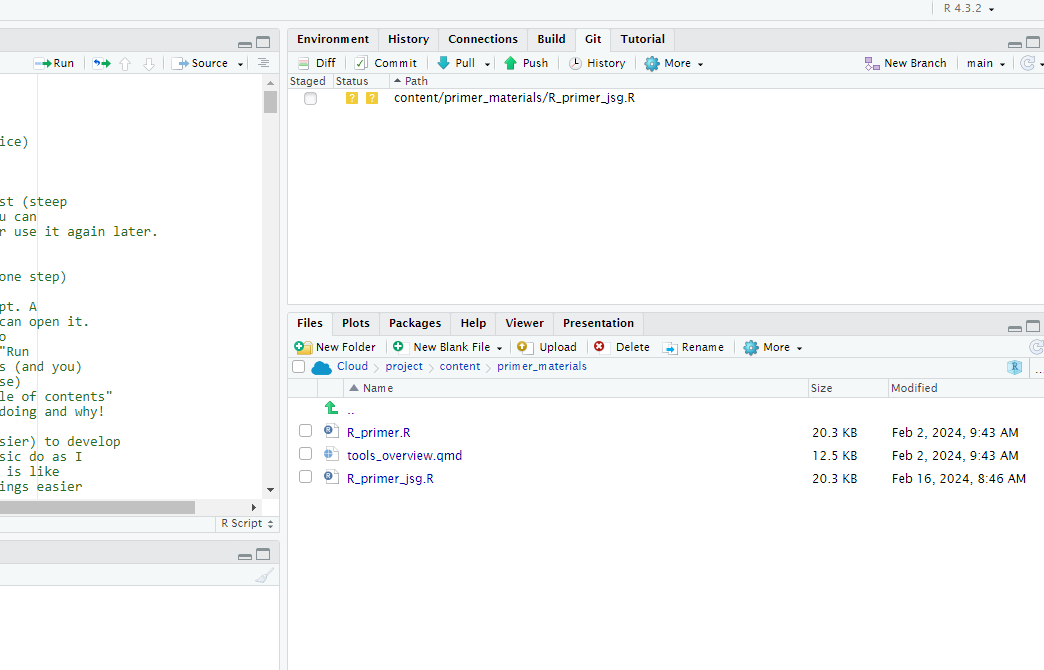Open the R Script file type selector

point(246,523)
